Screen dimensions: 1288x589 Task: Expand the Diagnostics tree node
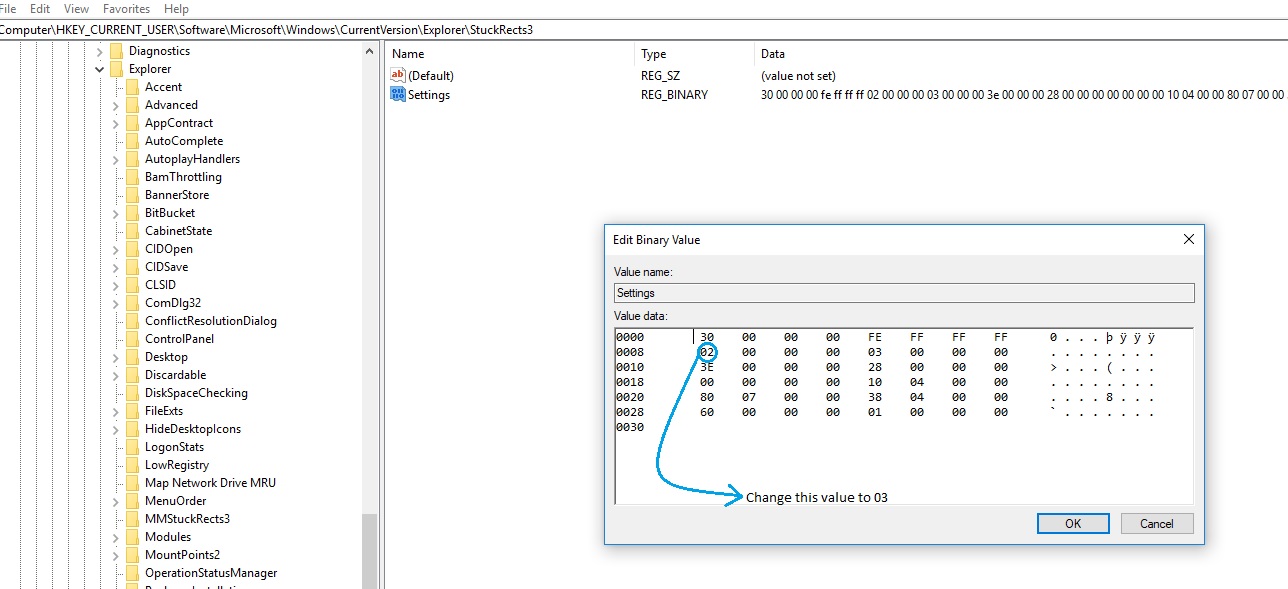click(x=100, y=51)
